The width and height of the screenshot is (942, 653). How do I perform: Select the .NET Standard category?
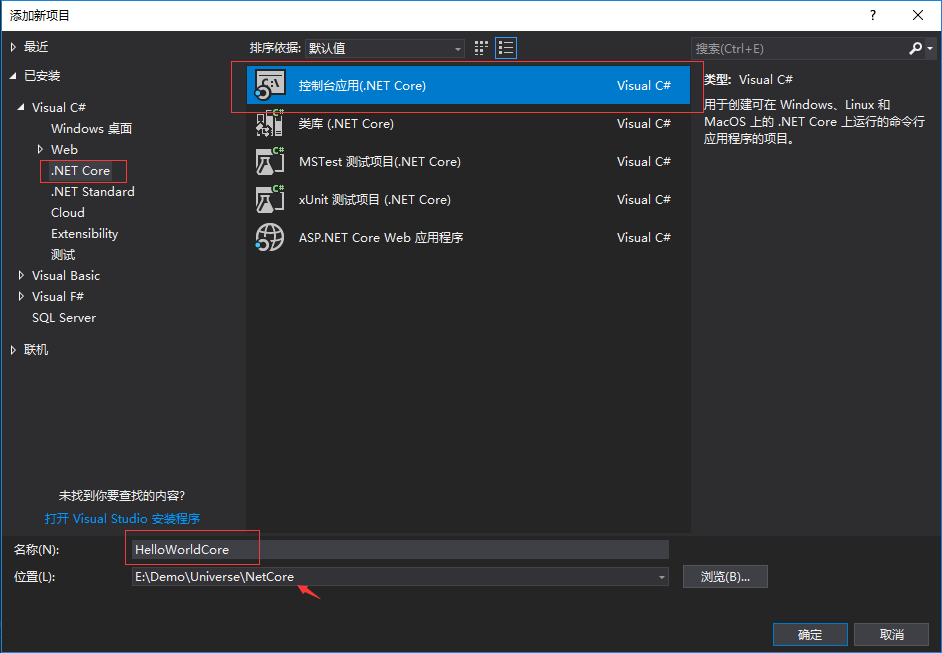93,192
